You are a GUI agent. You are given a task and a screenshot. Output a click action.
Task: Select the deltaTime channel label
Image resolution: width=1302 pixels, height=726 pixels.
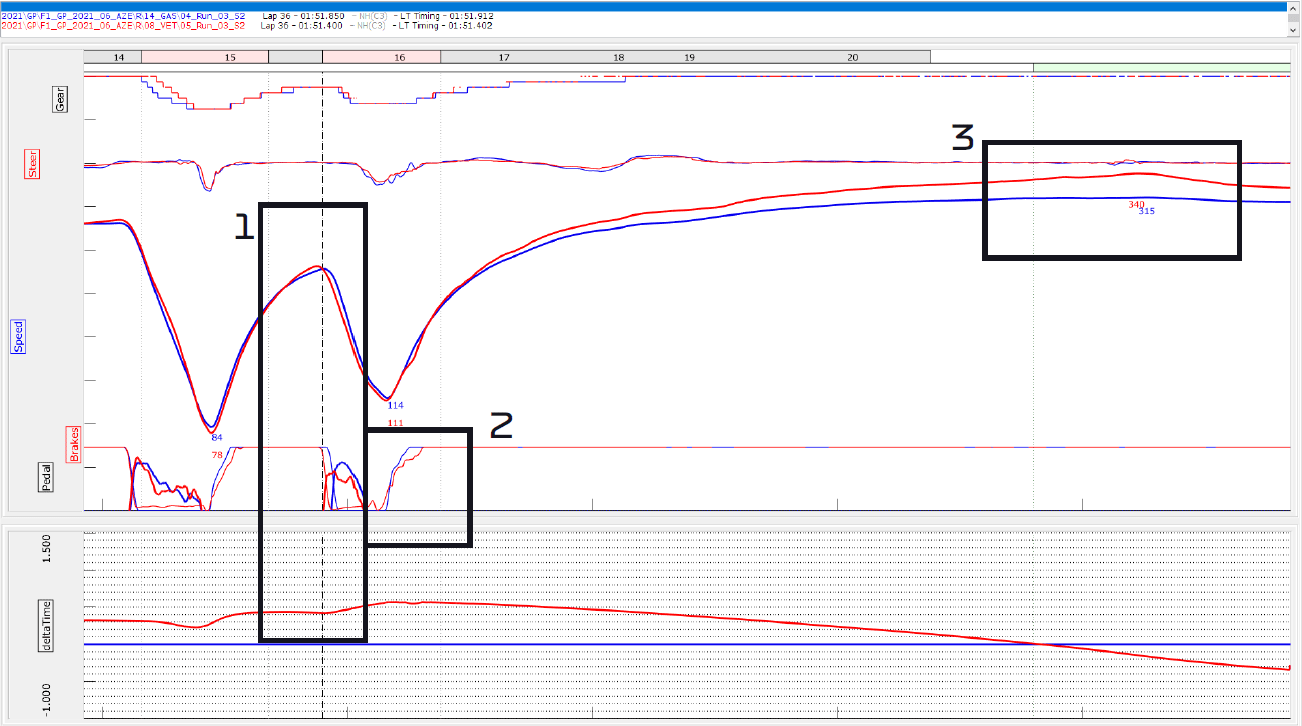tap(44, 626)
